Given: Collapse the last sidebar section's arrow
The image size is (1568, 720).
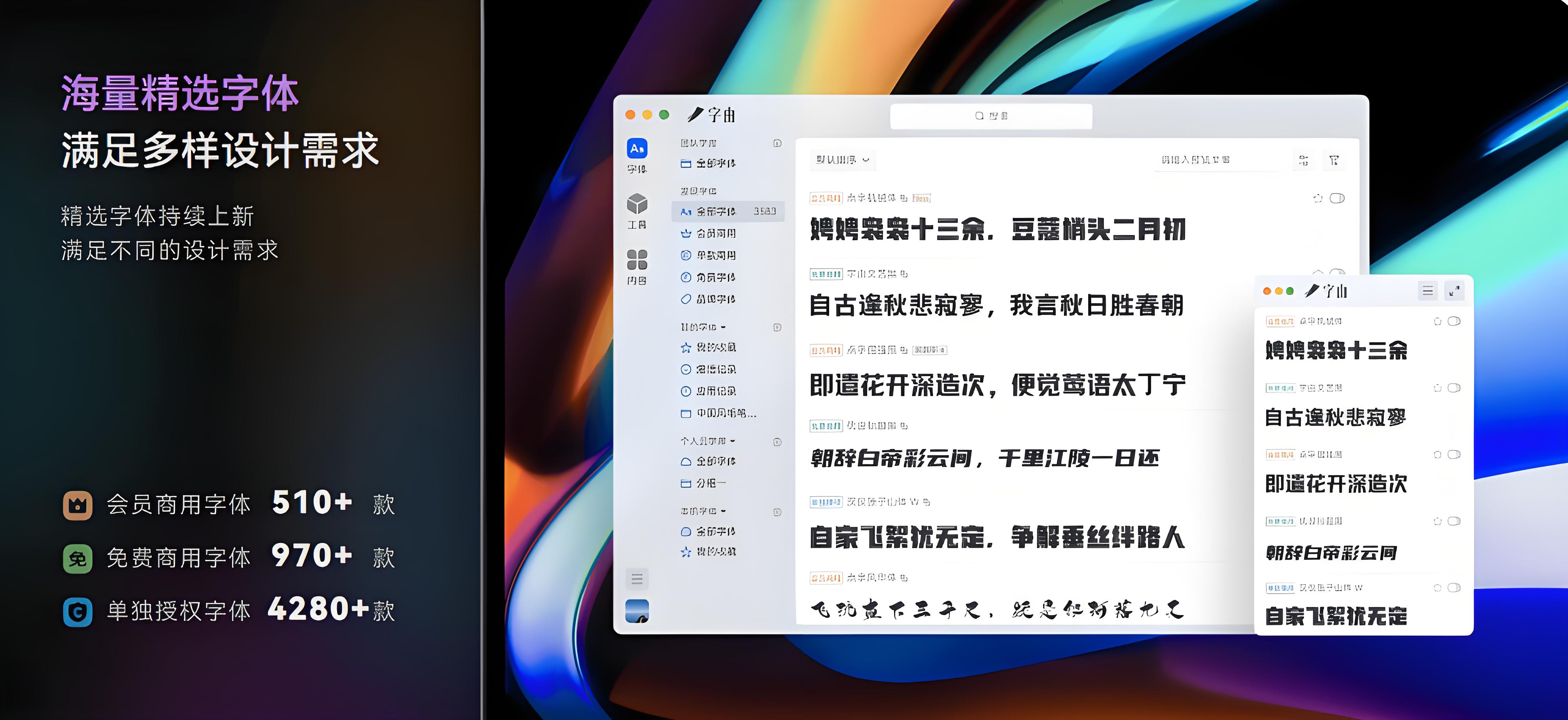Looking at the screenshot, I should 723,511.
